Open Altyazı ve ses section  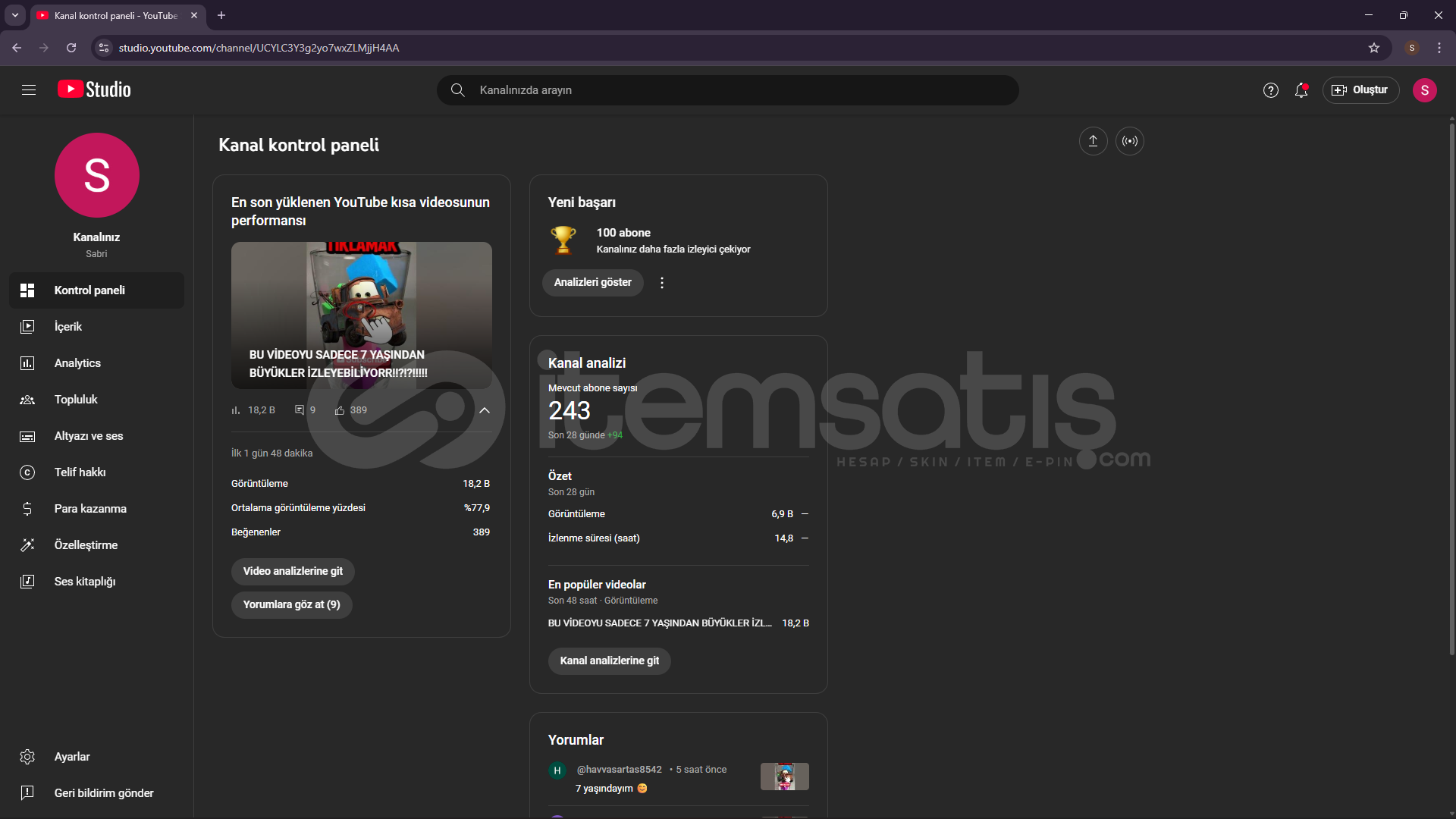pyautogui.click(x=96, y=436)
